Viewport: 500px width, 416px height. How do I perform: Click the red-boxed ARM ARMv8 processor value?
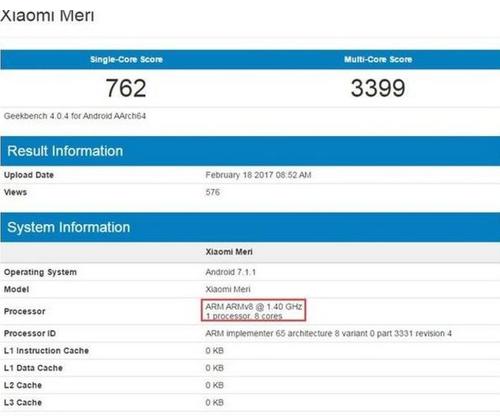click(254, 311)
